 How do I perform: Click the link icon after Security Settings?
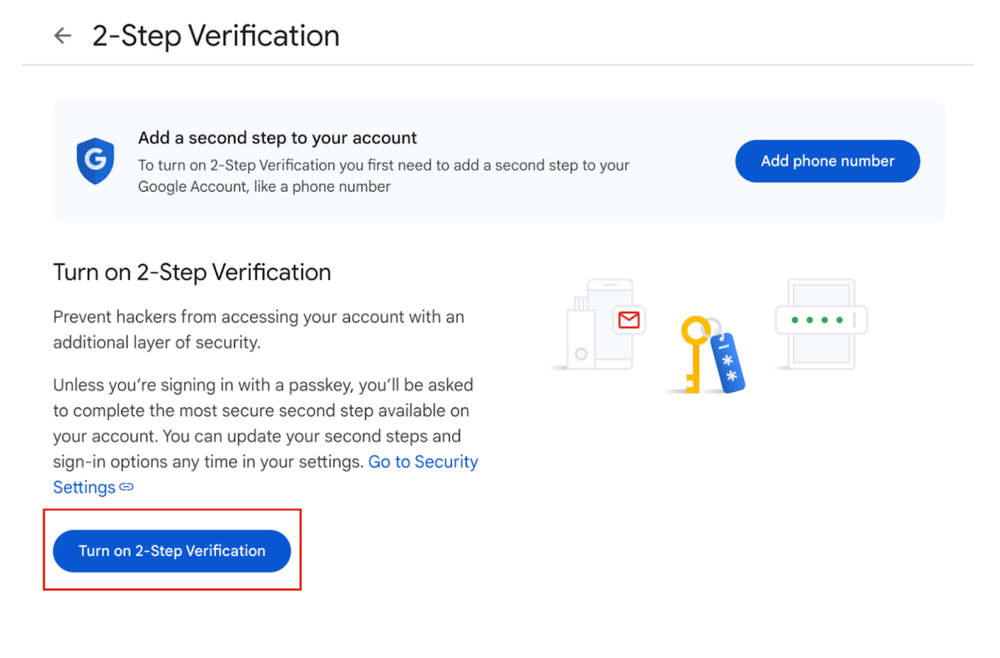coord(127,488)
